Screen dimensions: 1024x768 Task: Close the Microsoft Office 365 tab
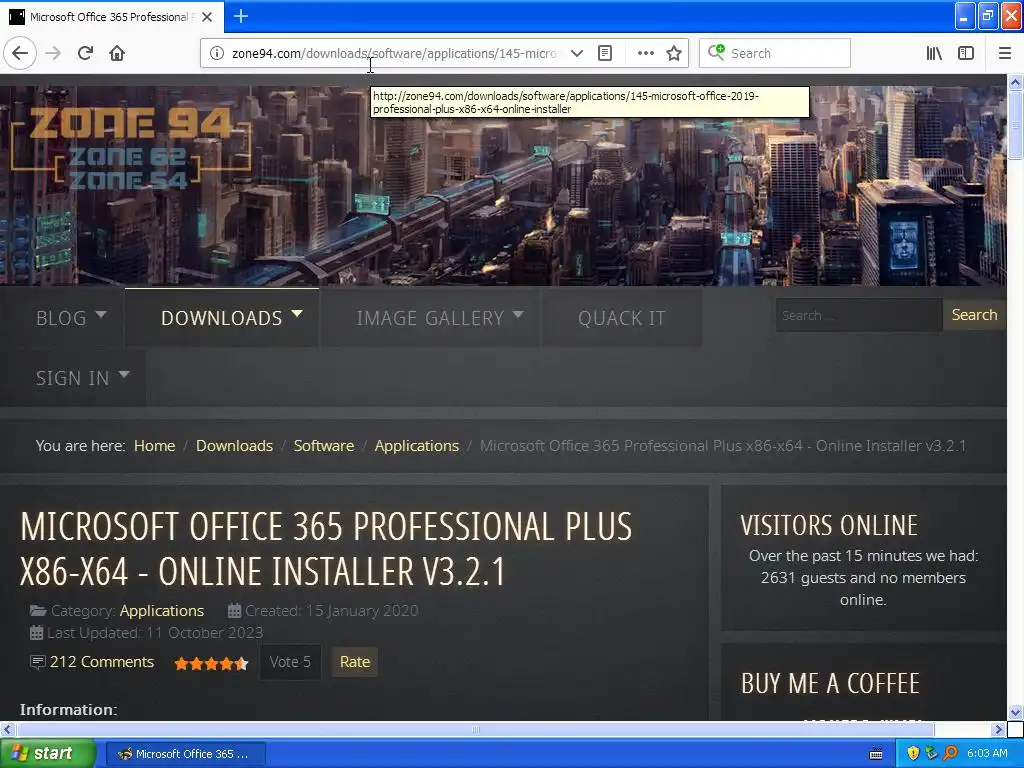(207, 17)
